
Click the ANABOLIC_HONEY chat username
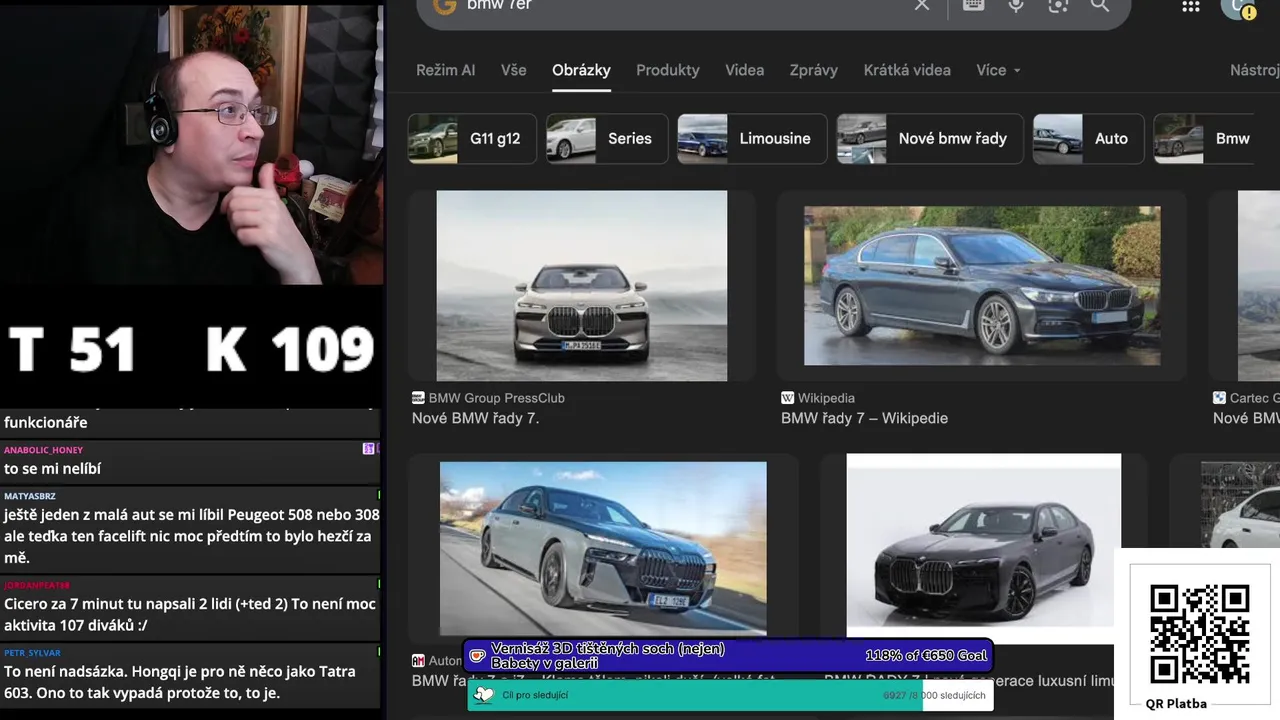coord(43,450)
